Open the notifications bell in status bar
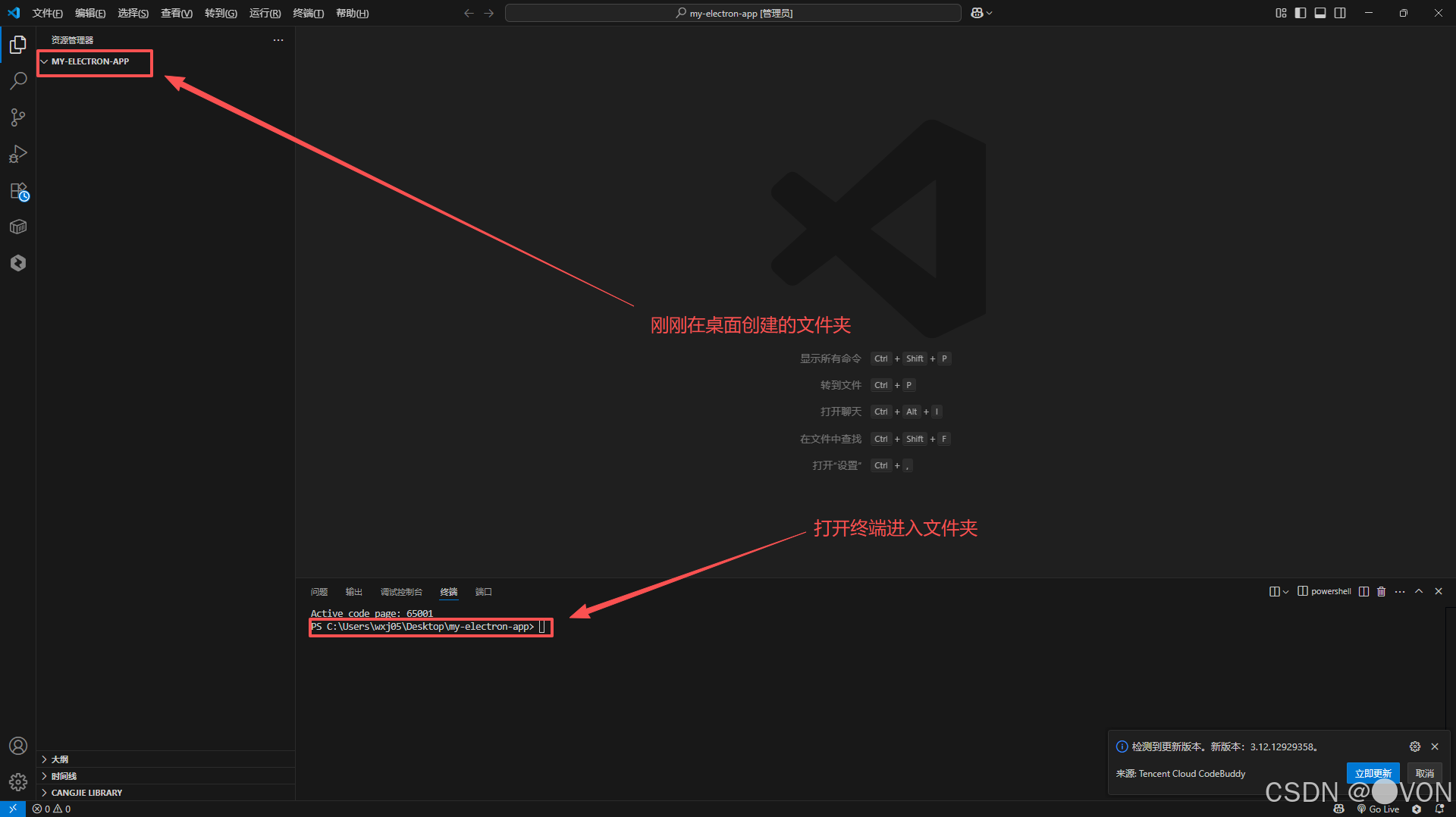 click(1439, 809)
